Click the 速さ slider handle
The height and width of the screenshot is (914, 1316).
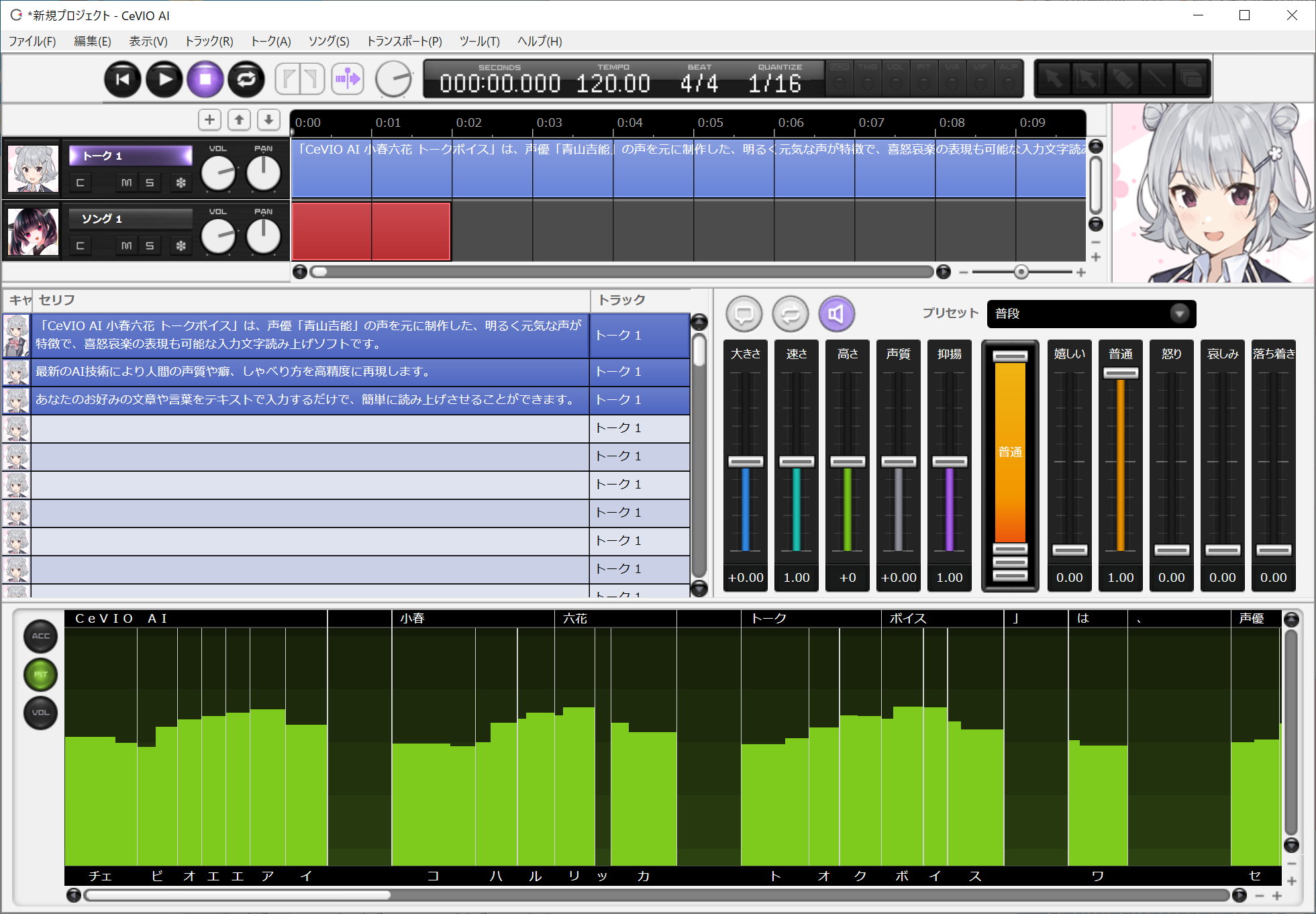(797, 461)
